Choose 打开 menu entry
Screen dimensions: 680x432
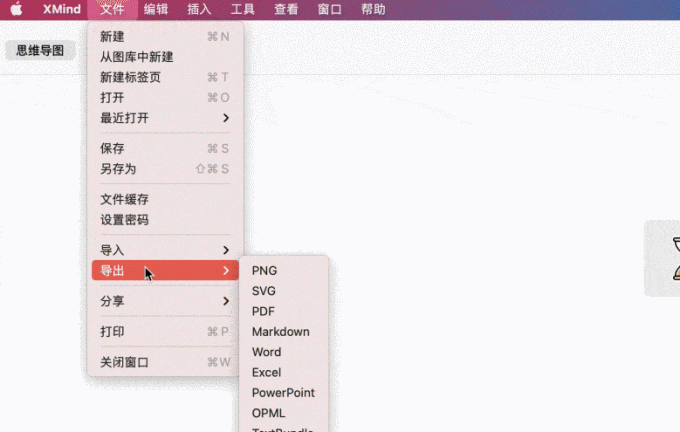[x=165, y=98]
